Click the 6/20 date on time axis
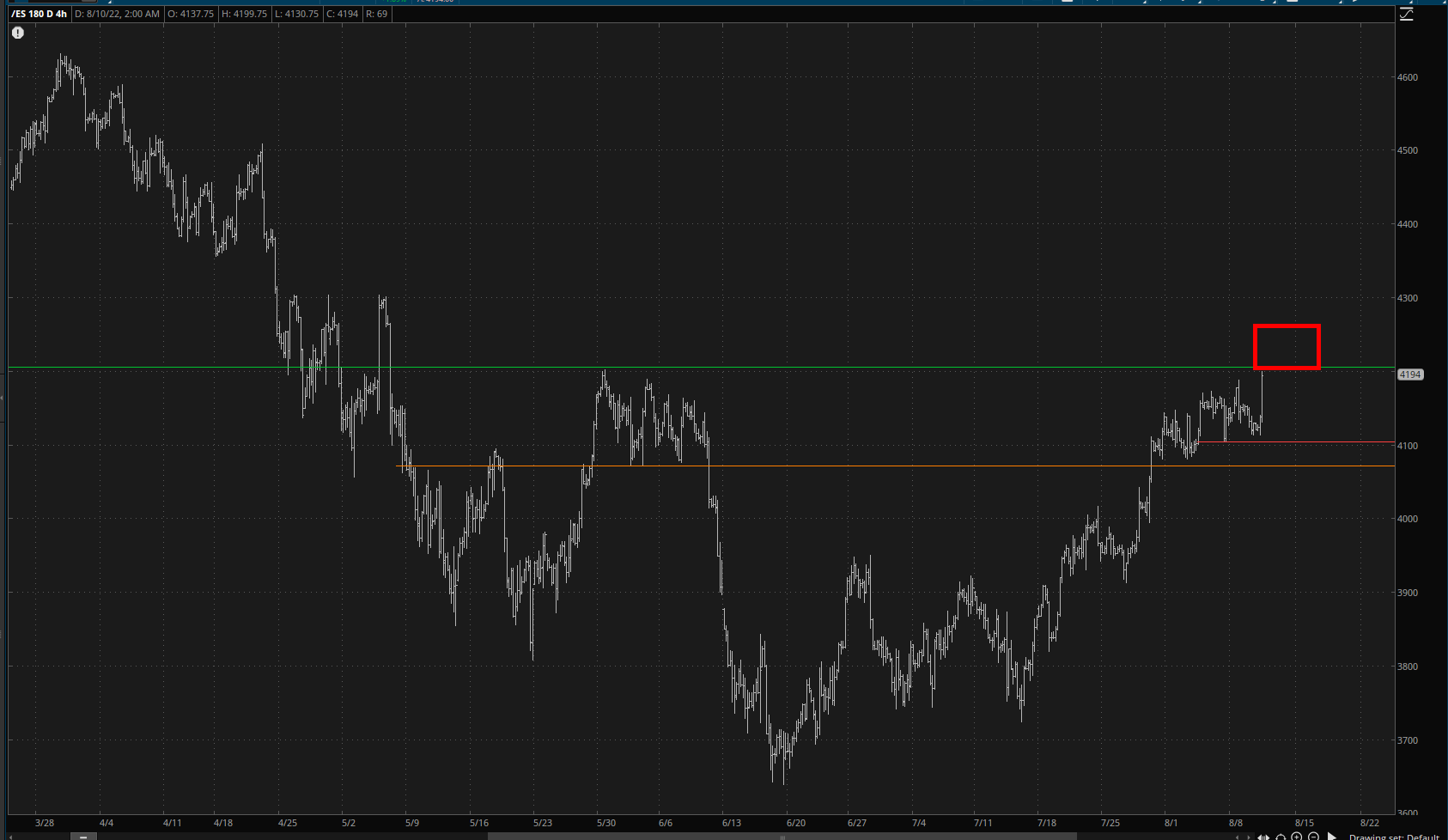Screen dimensions: 1448x840 pyautogui.click(x=796, y=823)
